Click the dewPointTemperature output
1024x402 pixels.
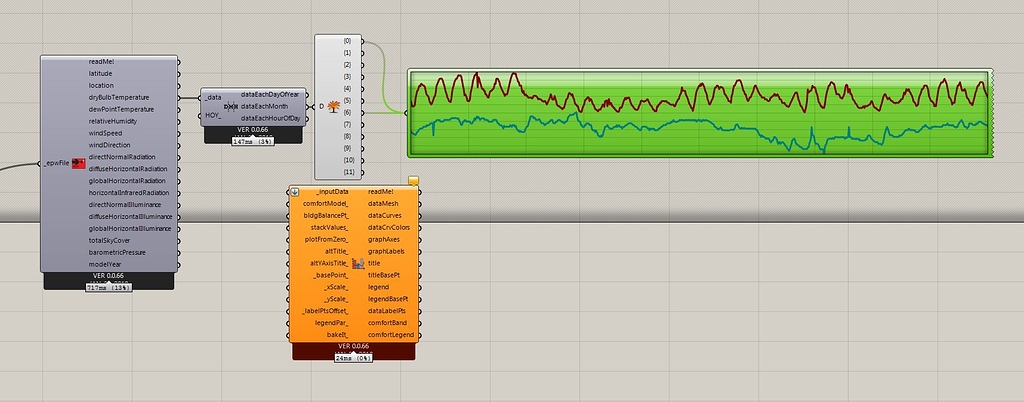coord(121,109)
